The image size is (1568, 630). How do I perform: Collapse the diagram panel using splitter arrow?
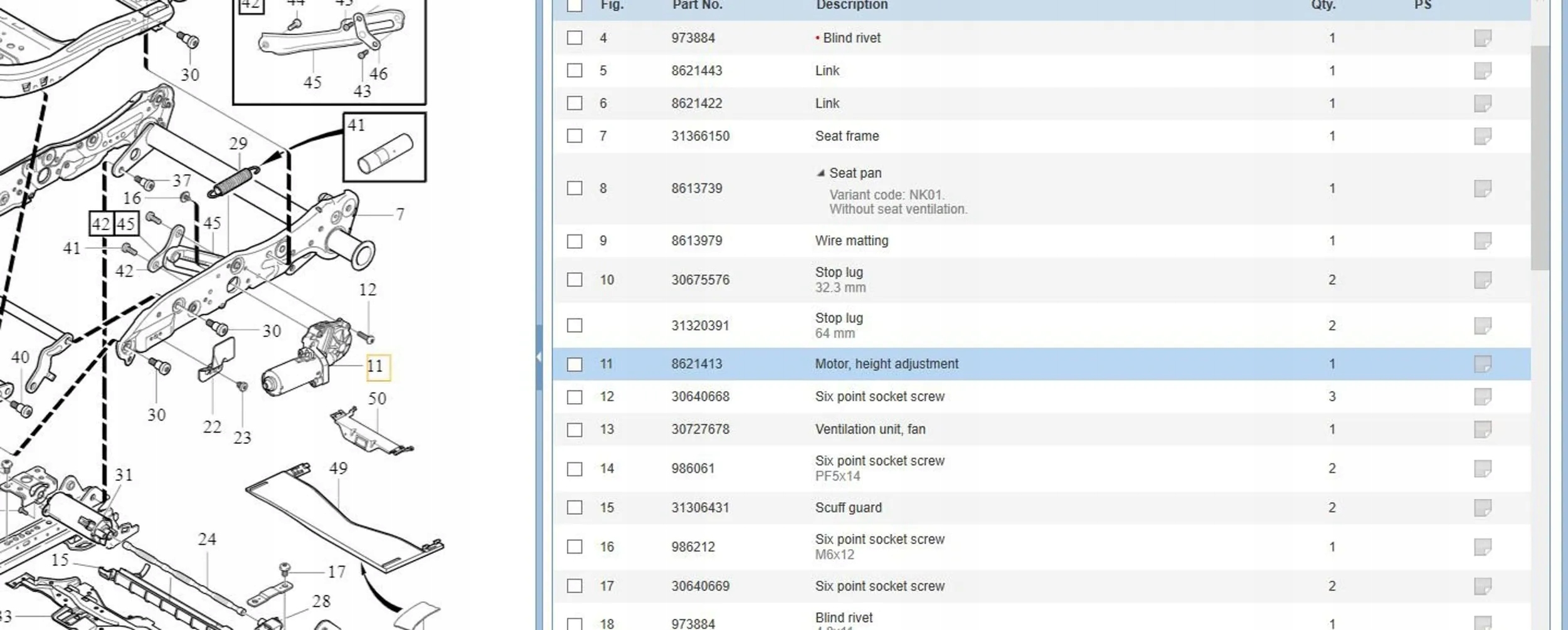point(539,357)
